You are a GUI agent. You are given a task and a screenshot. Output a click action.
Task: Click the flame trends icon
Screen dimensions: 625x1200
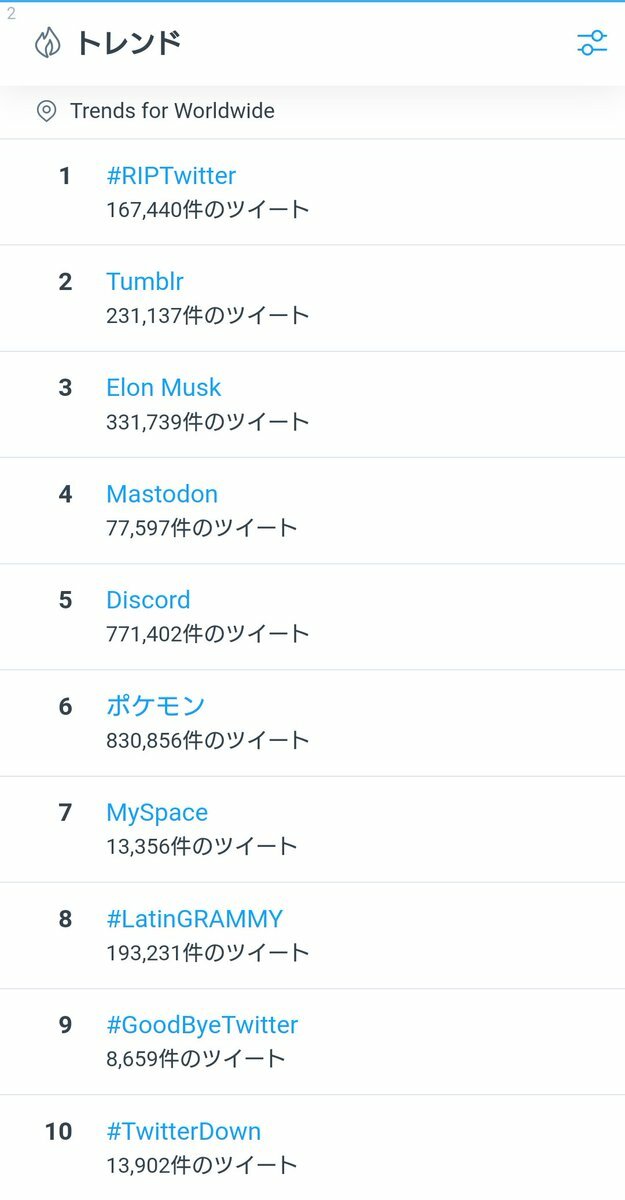47,43
